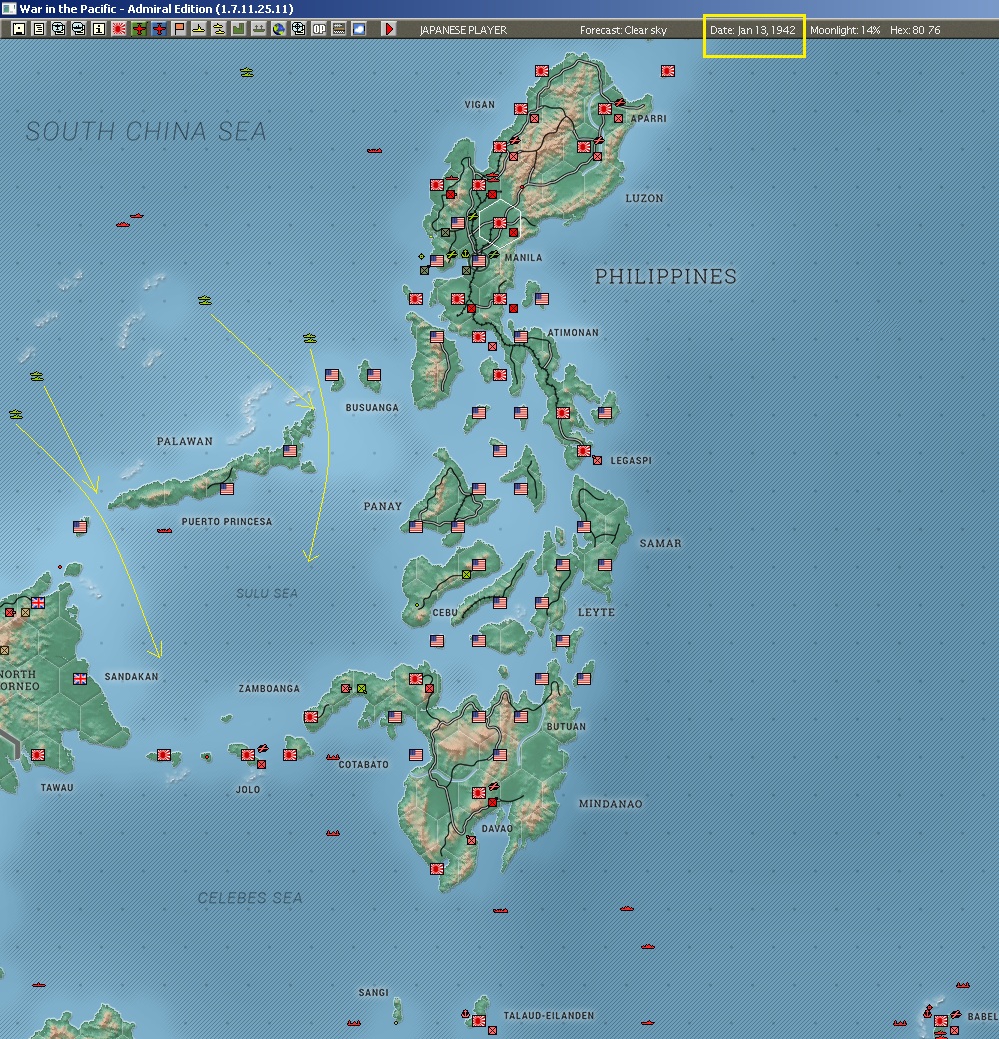Select the Japanese flag base at Davao
The image size is (999, 1039).
[x=479, y=793]
